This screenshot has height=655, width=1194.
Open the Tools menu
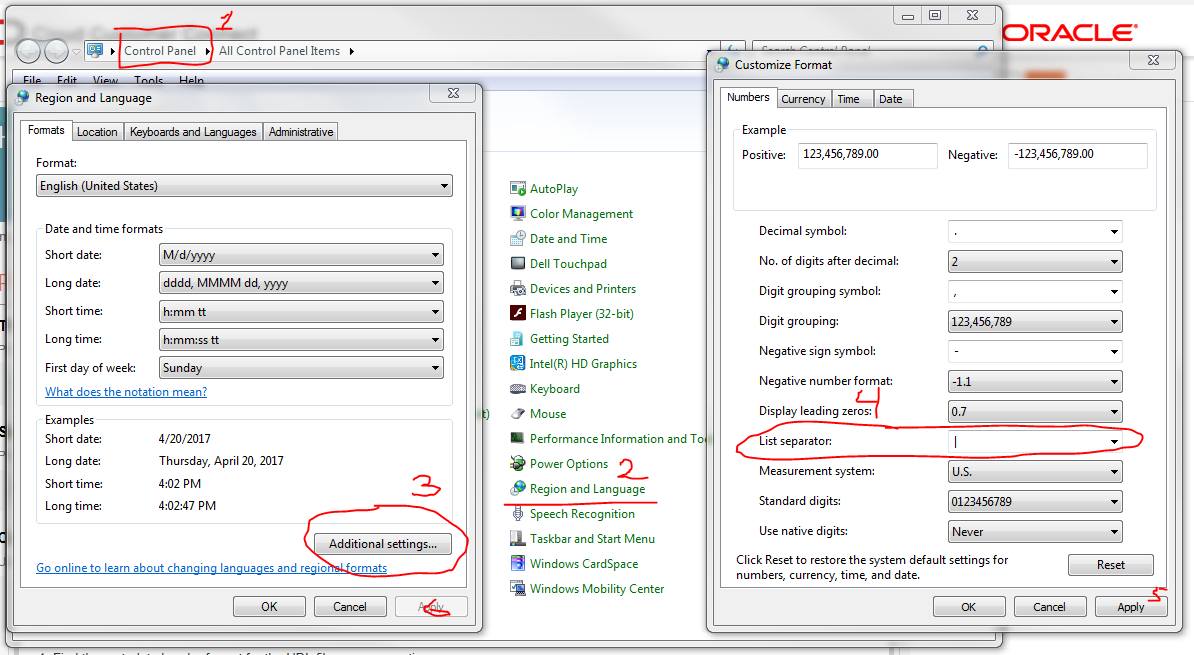(x=148, y=80)
